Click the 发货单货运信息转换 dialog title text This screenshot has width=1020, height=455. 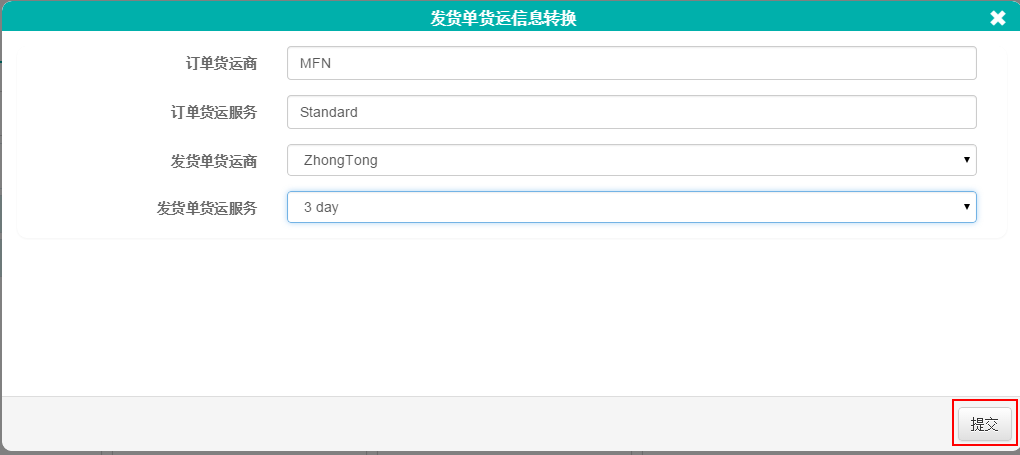503,19
